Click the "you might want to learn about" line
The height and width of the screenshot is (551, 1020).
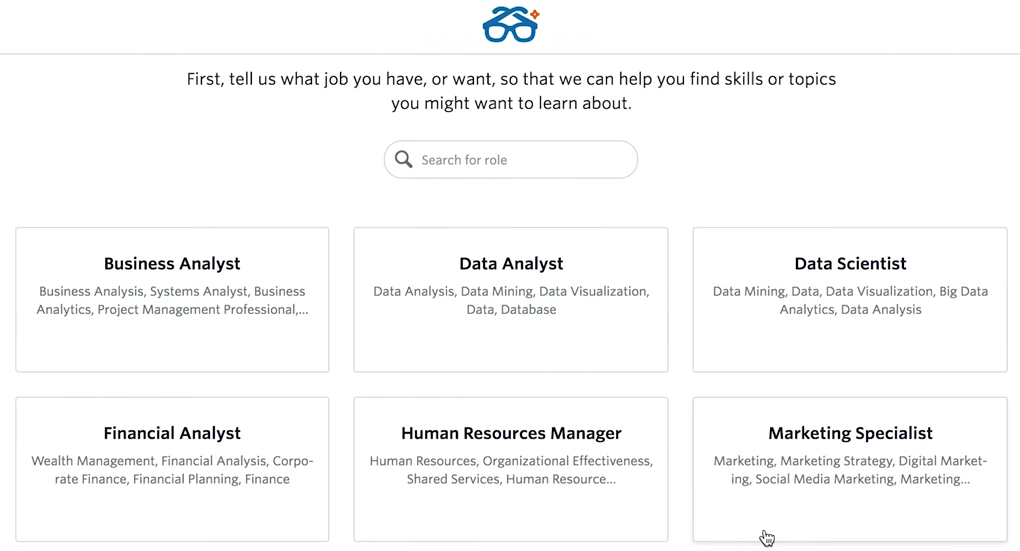(x=511, y=104)
